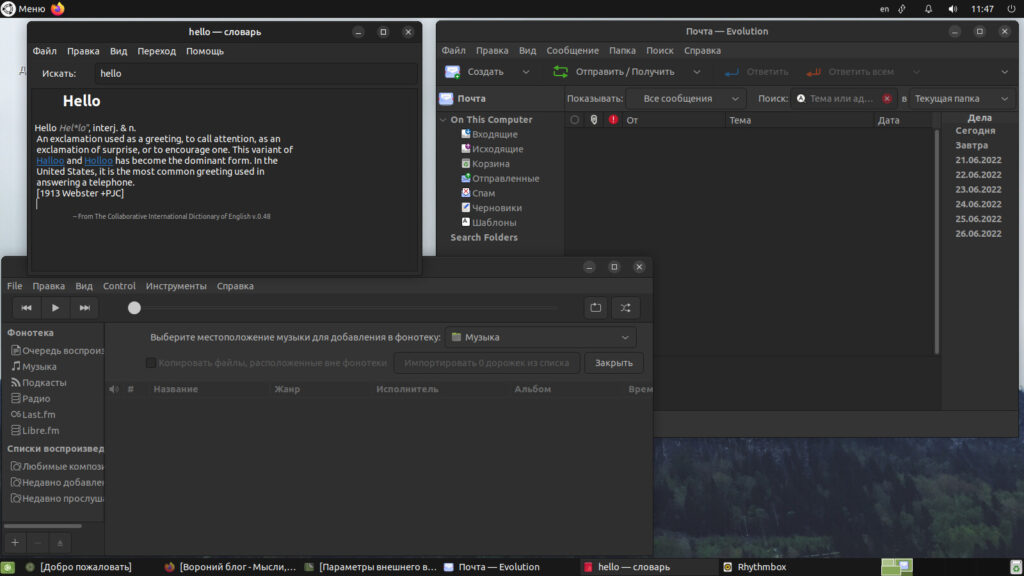Toggle repeat mode in Rhythmbox

click(x=596, y=308)
